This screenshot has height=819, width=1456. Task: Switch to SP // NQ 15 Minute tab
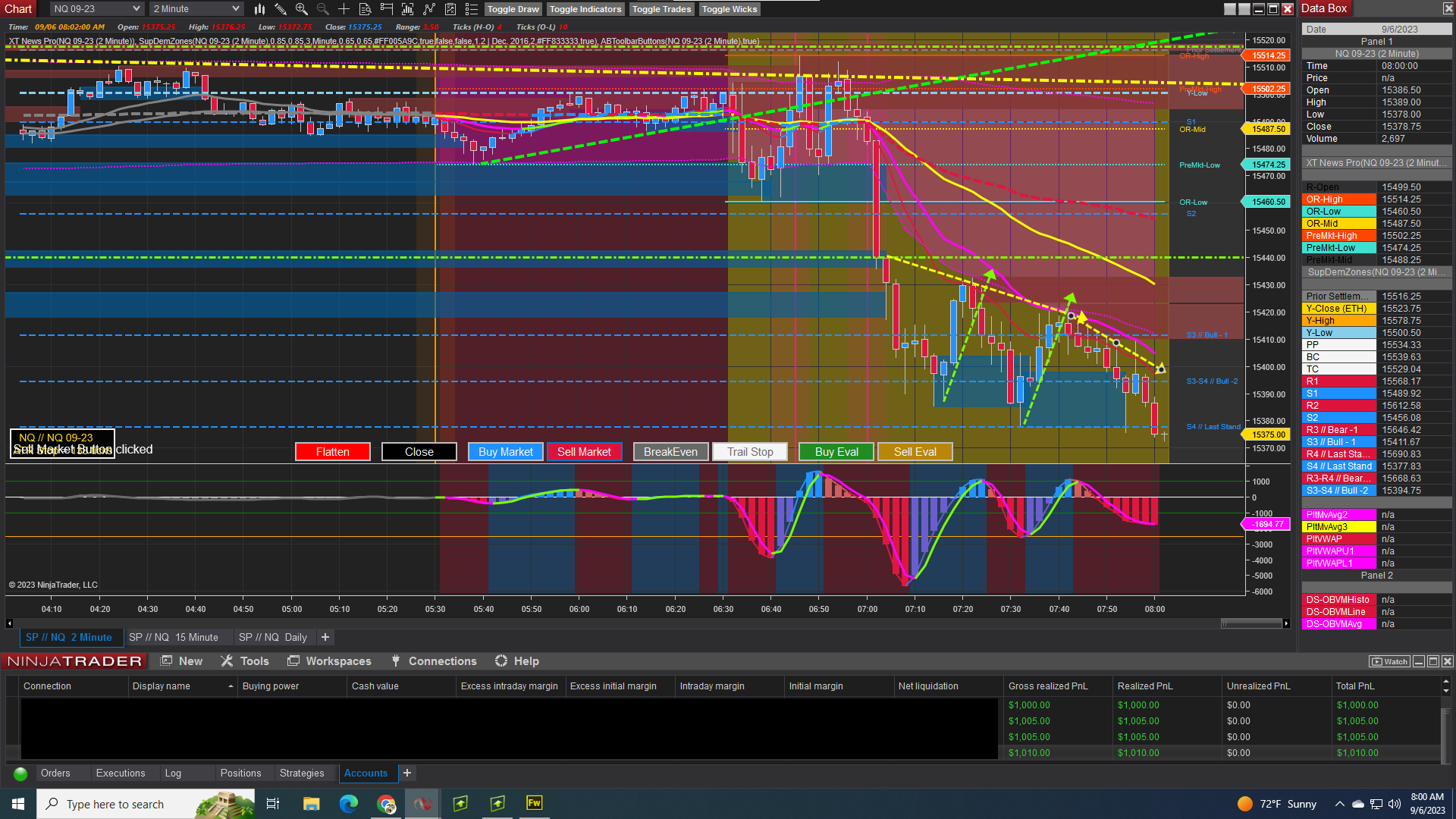tap(174, 638)
